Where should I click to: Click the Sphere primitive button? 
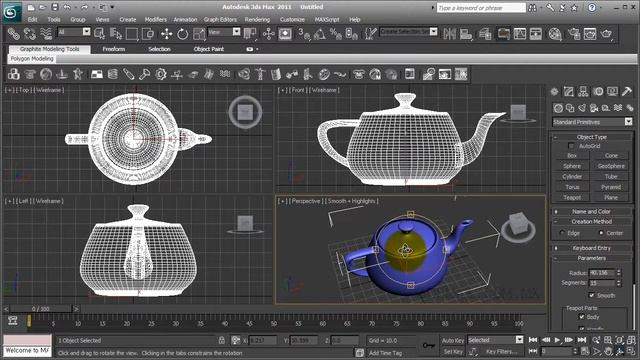click(572, 166)
